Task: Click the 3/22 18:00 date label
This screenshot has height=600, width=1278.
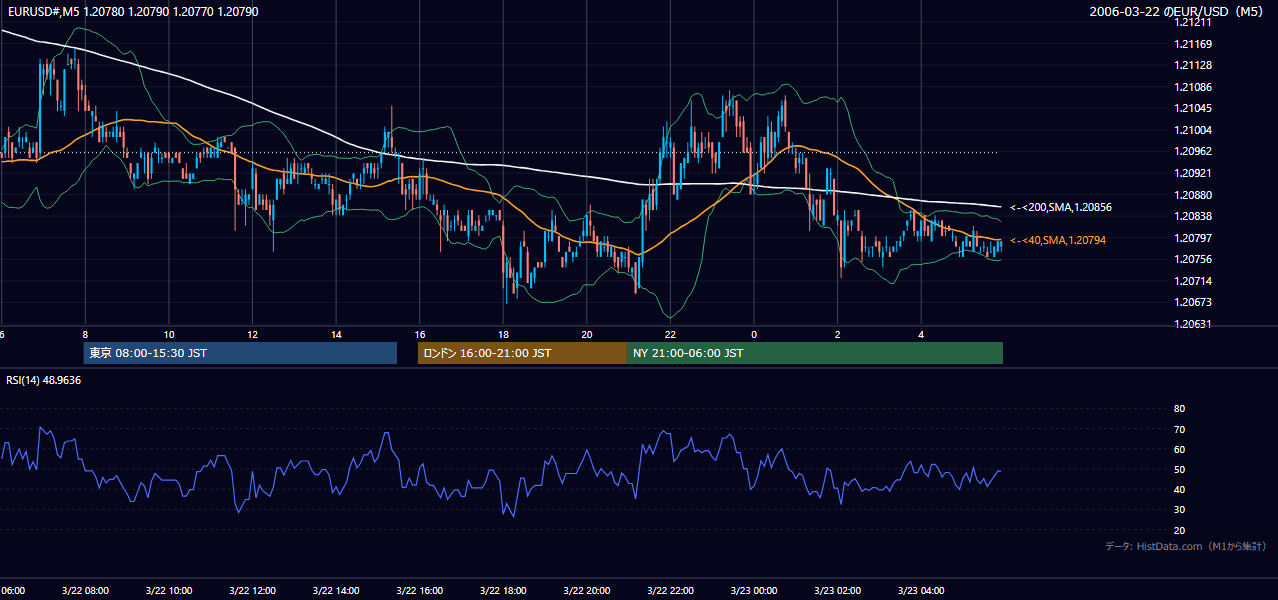Action: tap(503, 590)
